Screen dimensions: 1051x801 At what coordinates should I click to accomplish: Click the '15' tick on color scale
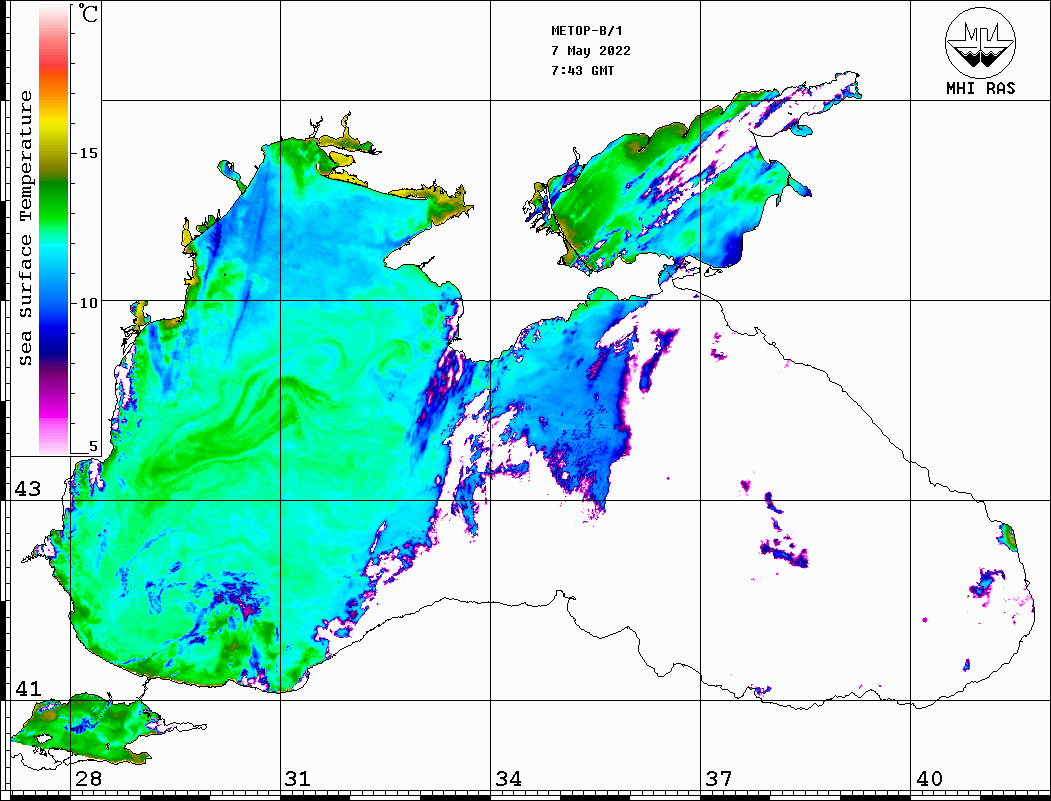click(x=88, y=153)
